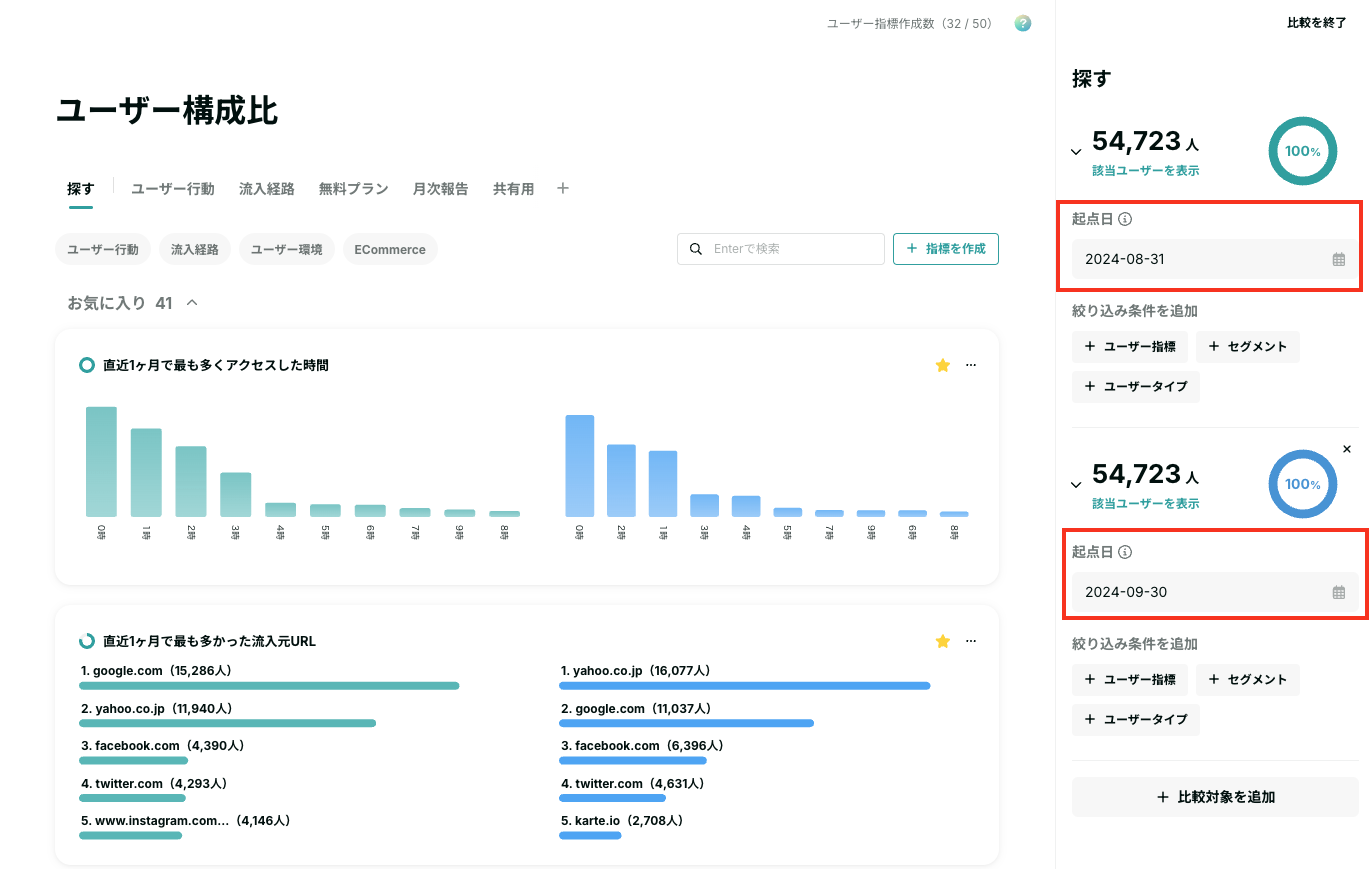1371x869 pixels.
Task: Click the search magnifier icon
Action: pos(696,249)
